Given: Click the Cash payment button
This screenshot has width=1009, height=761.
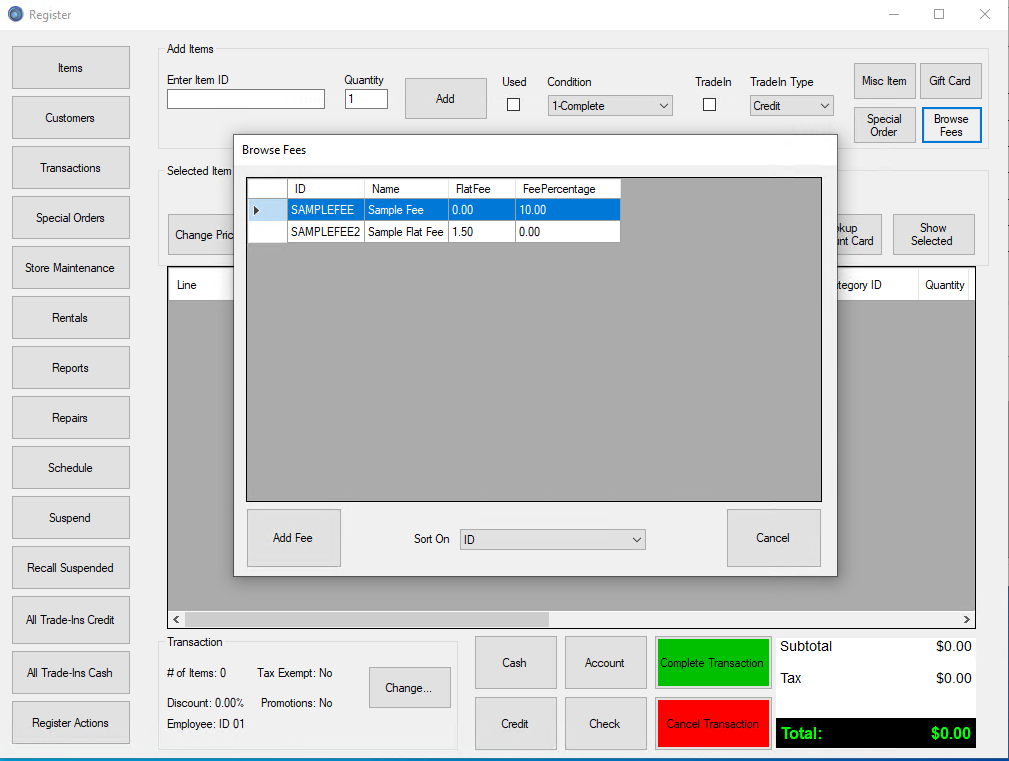Looking at the screenshot, I should pos(515,662).
